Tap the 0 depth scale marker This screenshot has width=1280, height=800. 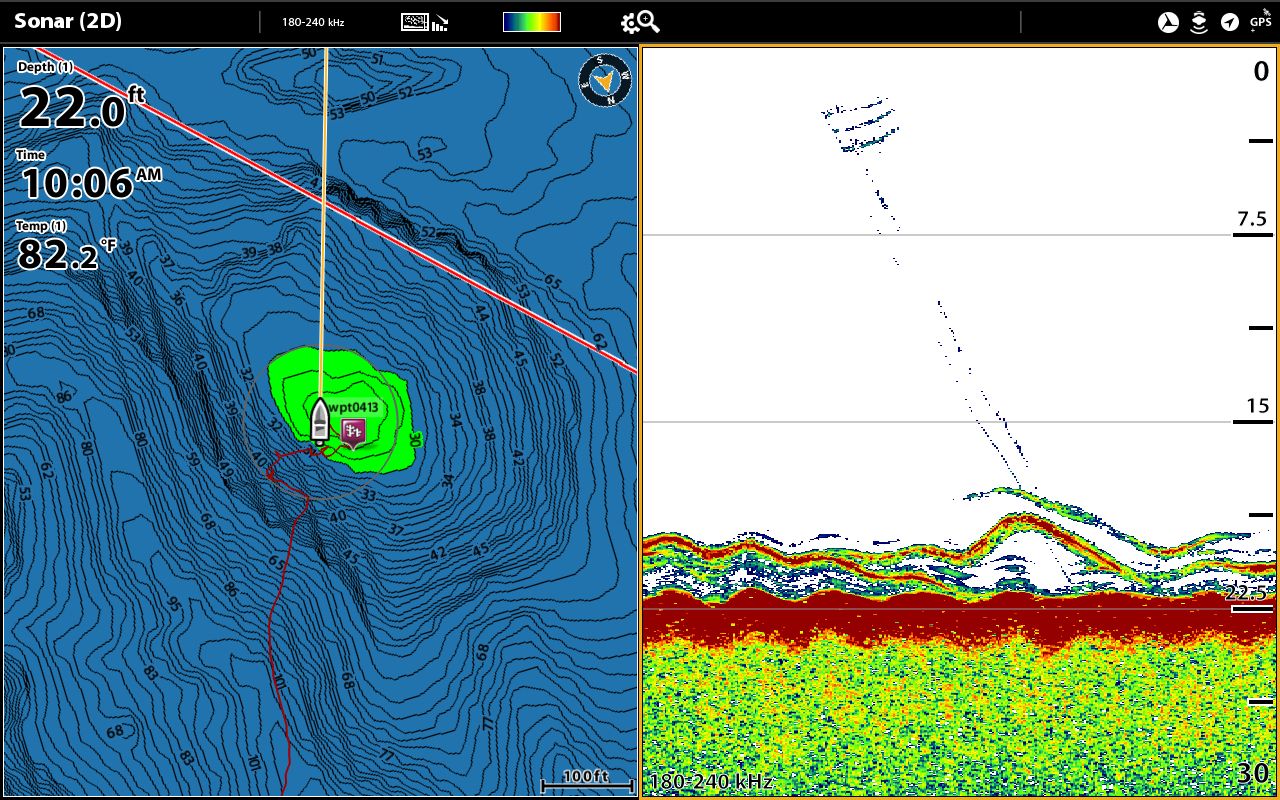1261,71
